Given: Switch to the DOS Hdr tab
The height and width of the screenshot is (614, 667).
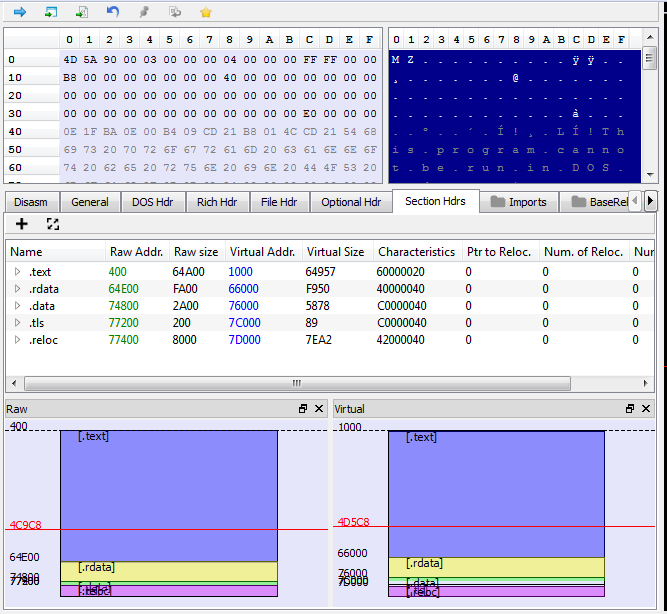Looking at the screenshot, I should pyautogui.click(x=153, y=202).
